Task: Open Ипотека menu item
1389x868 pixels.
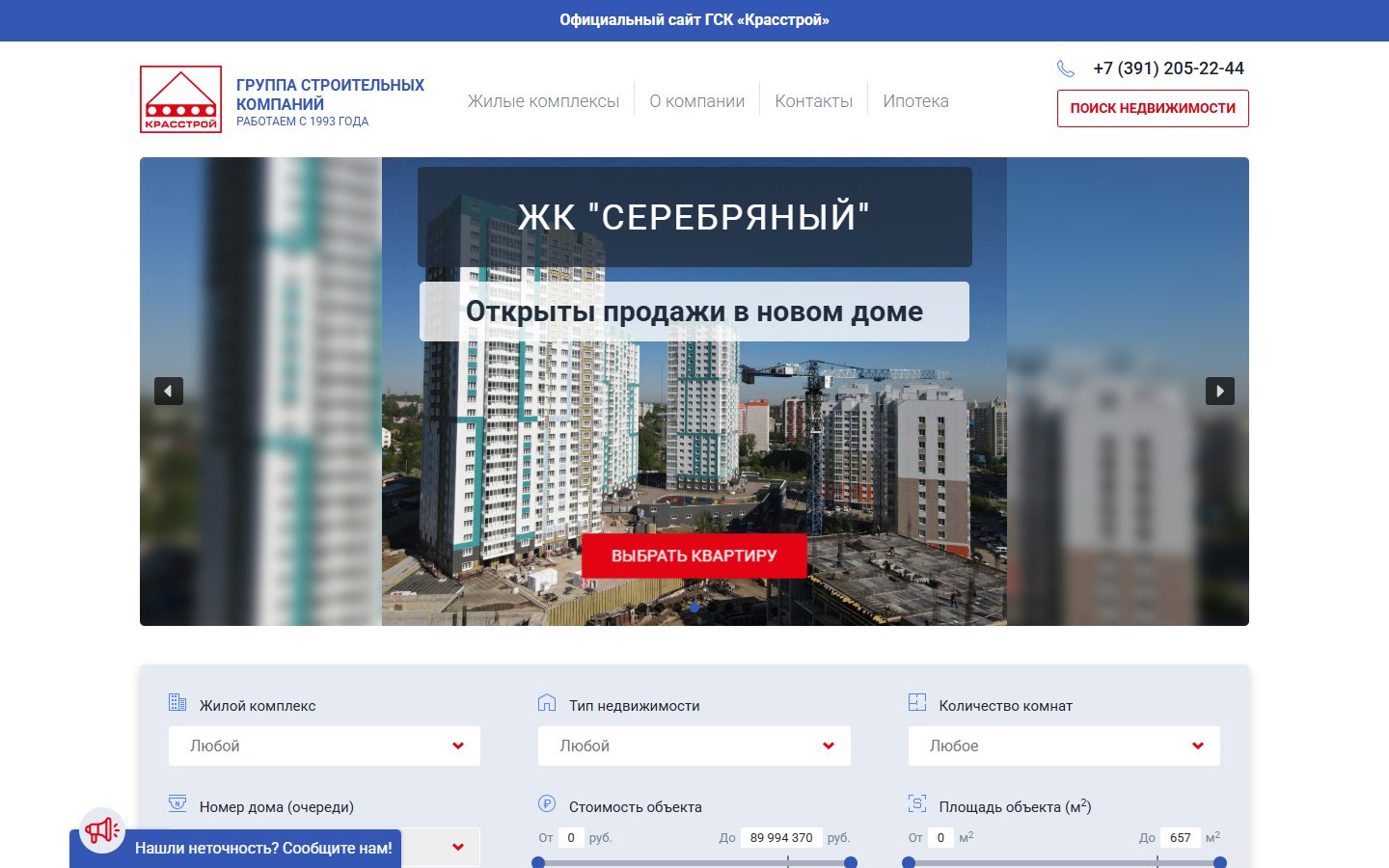Action: pyautogui.click(x=916, y=101)
